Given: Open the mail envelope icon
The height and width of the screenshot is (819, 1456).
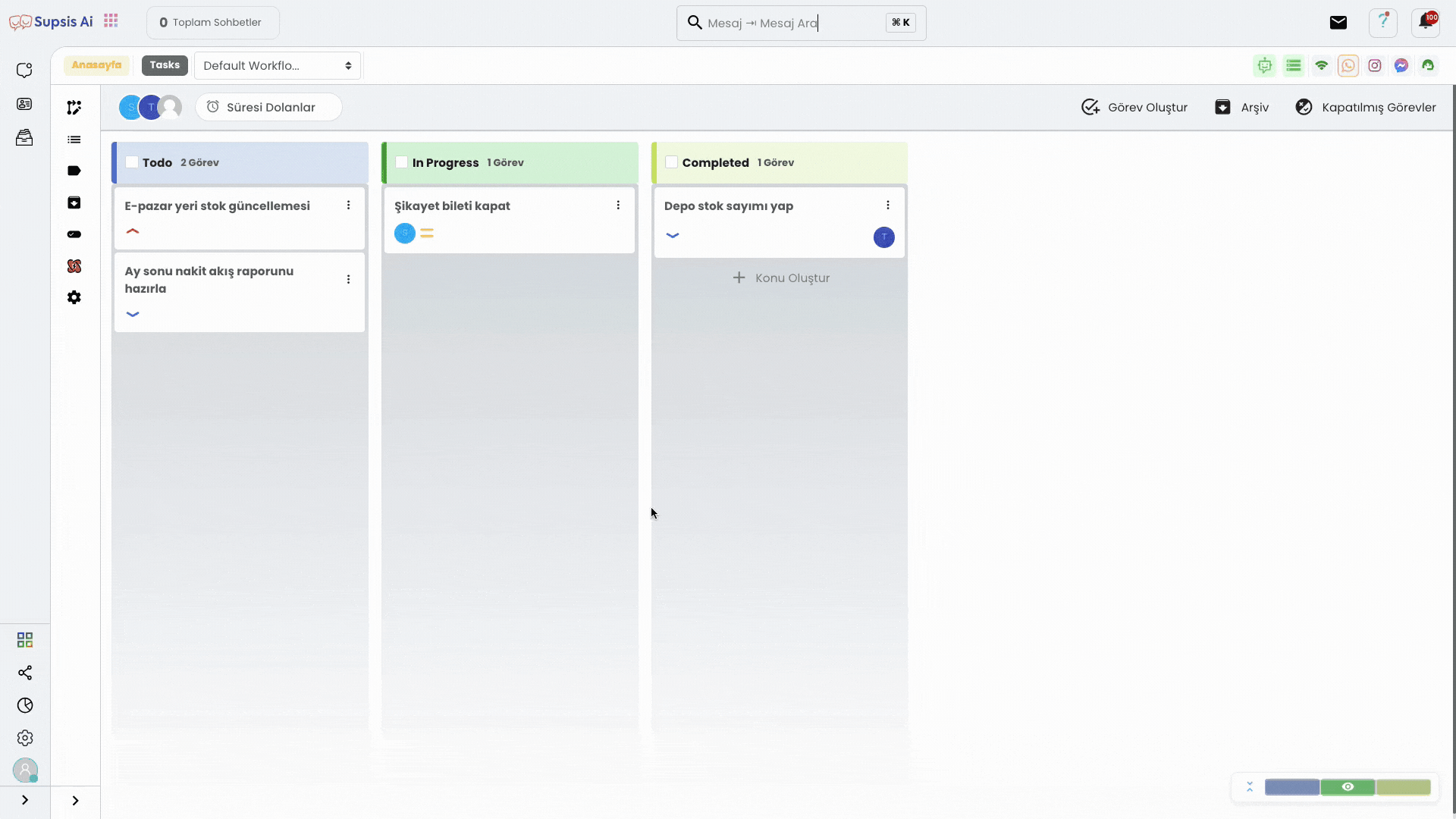Looking at the screenshot, I should [1338, 23].
